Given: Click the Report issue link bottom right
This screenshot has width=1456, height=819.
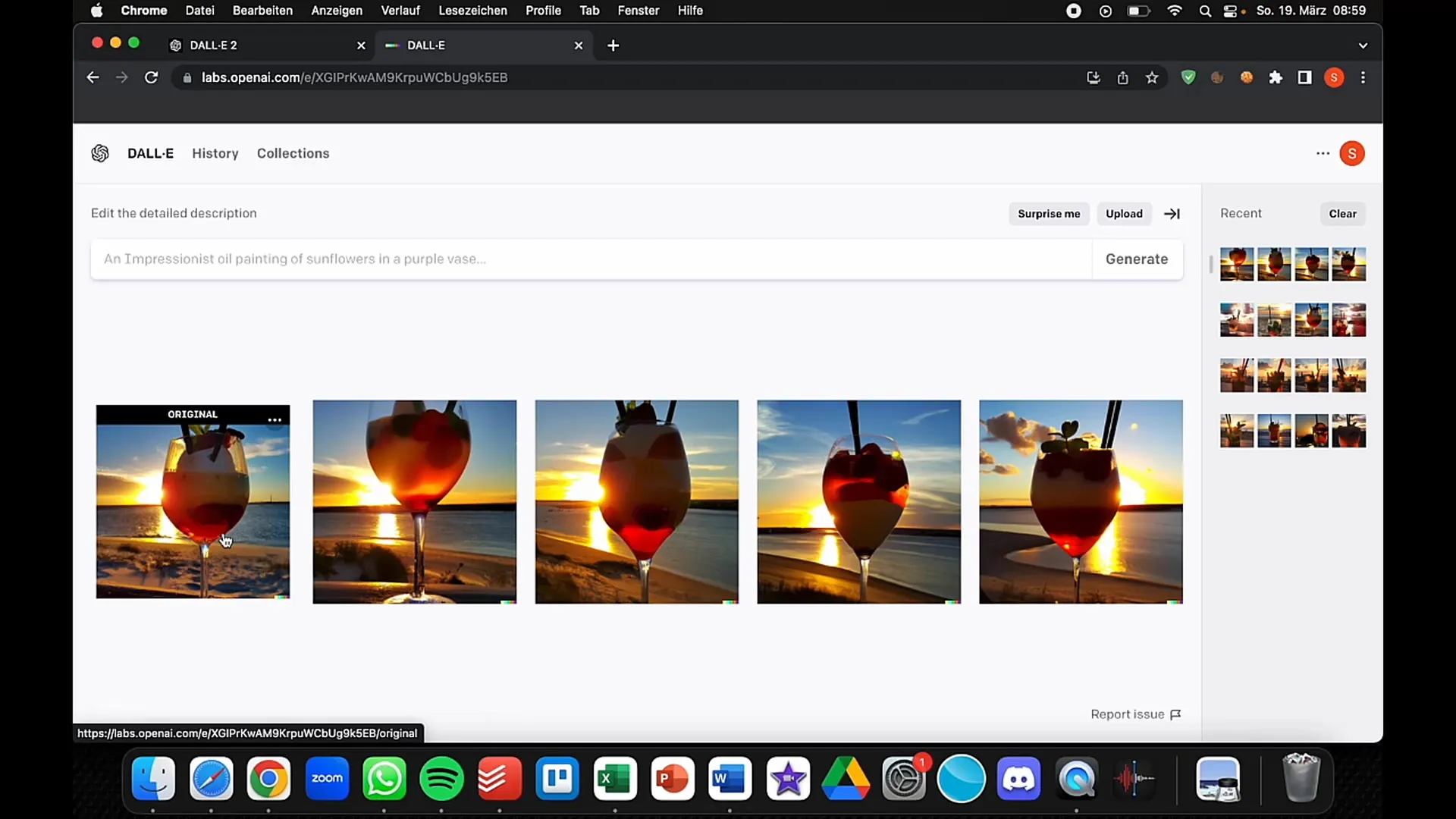Looking at the screenshot, I should coord(1135,713).
